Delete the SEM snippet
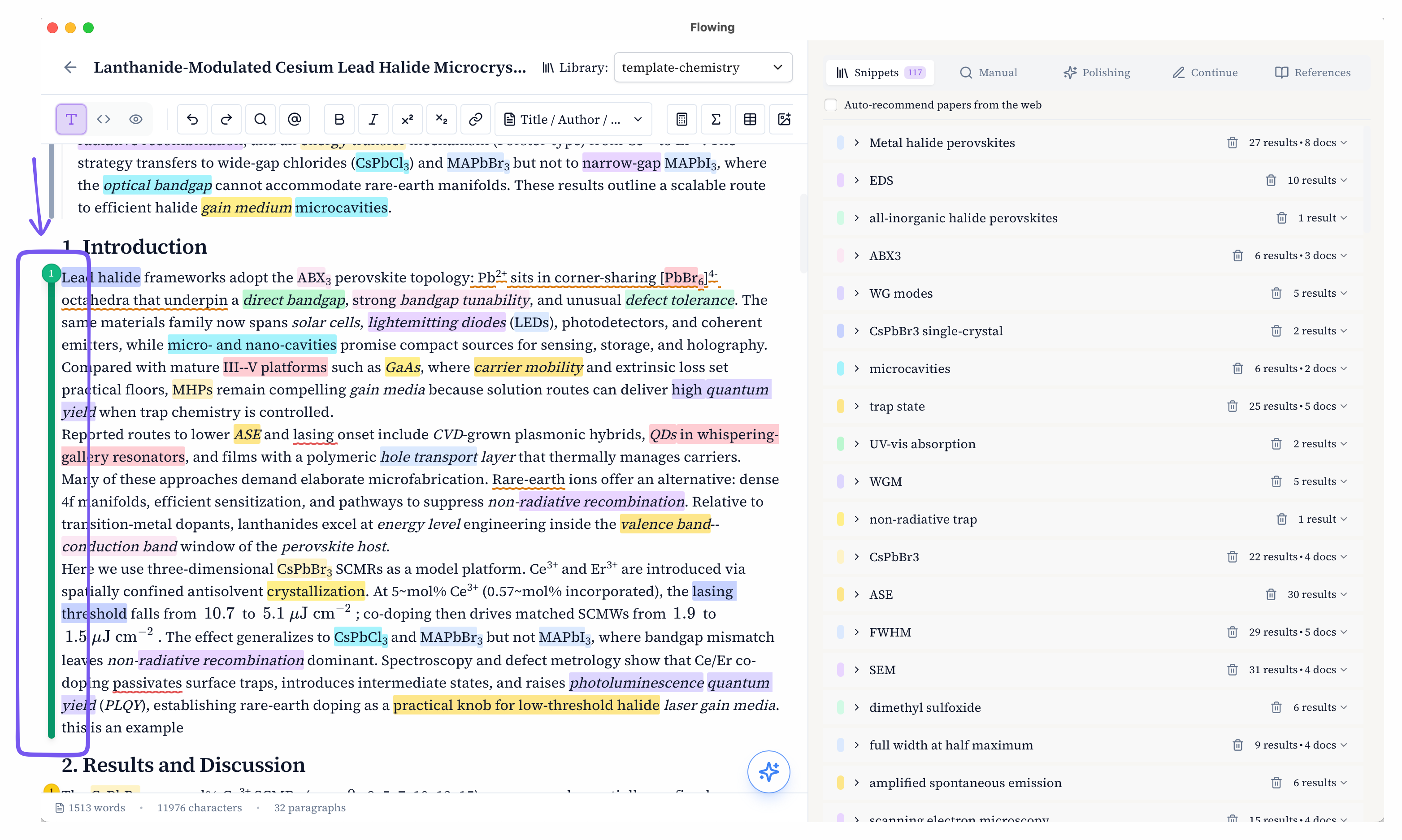 [x=1232, y=670]
